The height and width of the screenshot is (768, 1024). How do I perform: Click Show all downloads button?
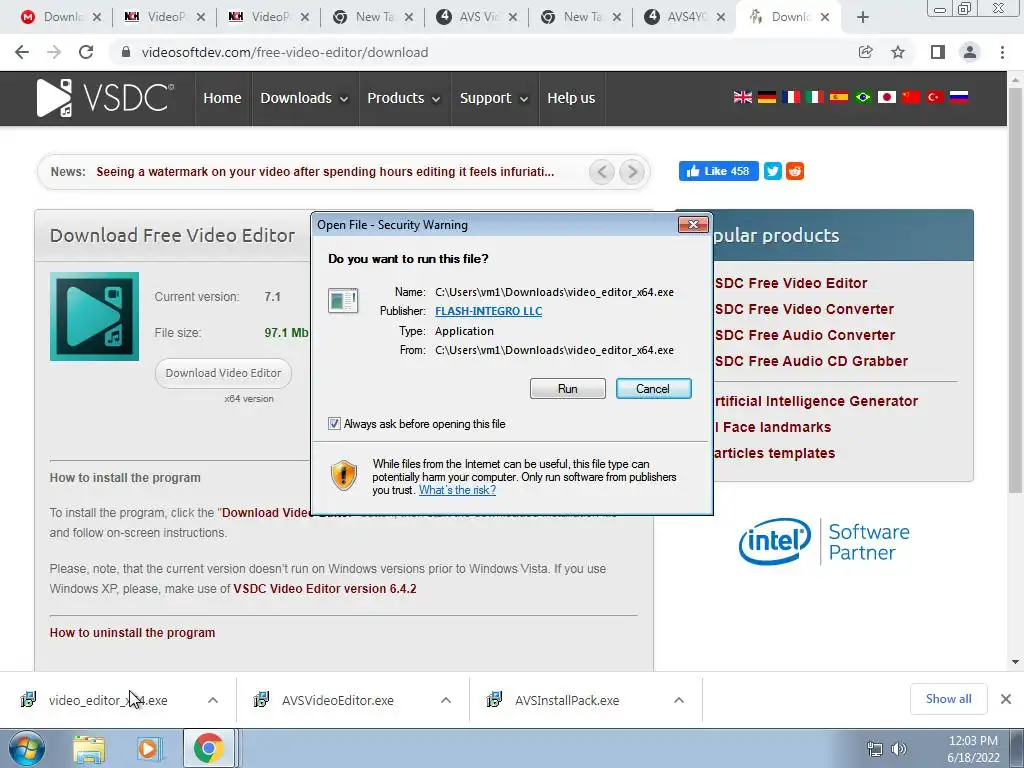tap(948, 699)
